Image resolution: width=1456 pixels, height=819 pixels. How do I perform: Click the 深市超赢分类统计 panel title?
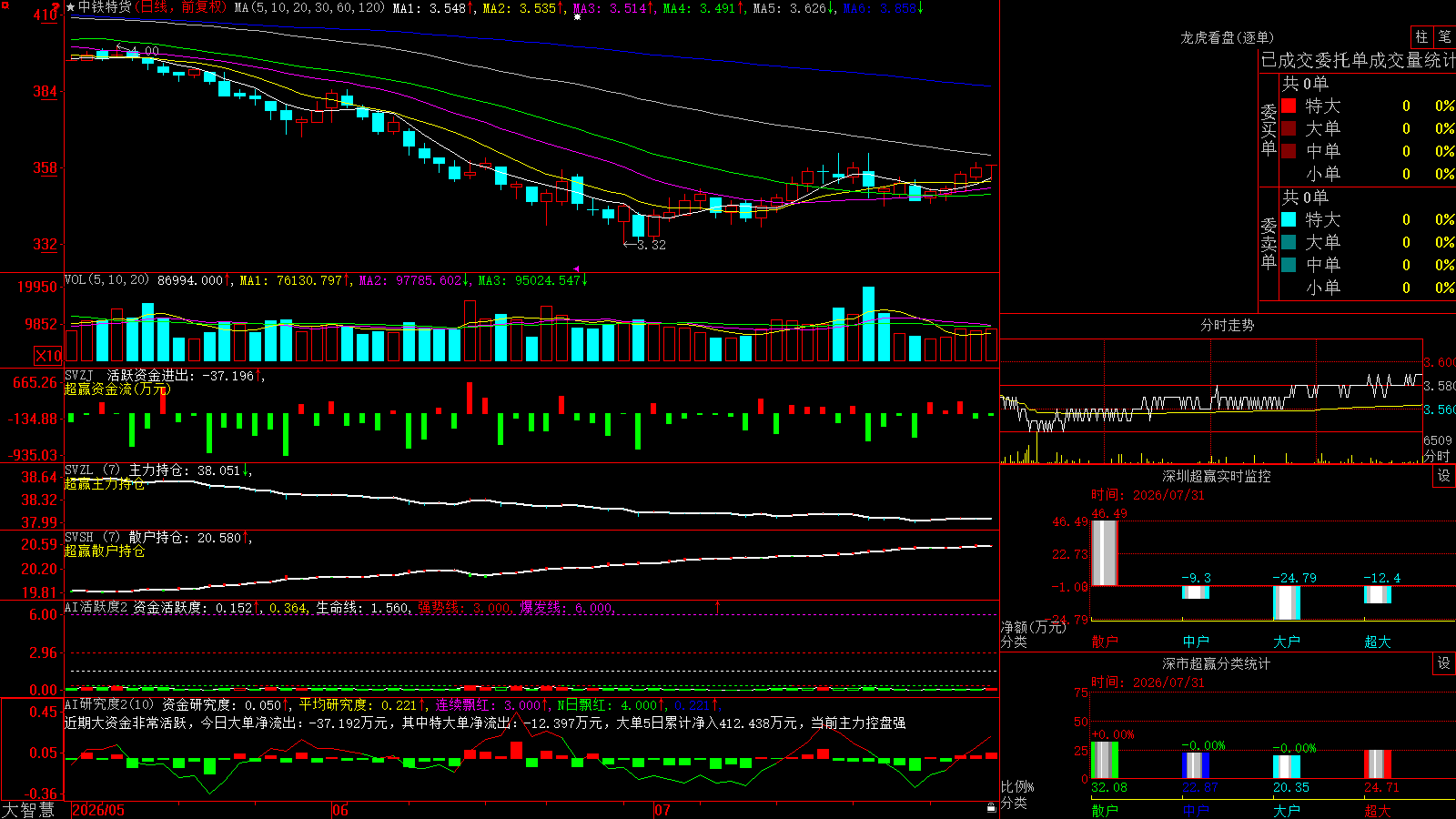[1216, 664]
